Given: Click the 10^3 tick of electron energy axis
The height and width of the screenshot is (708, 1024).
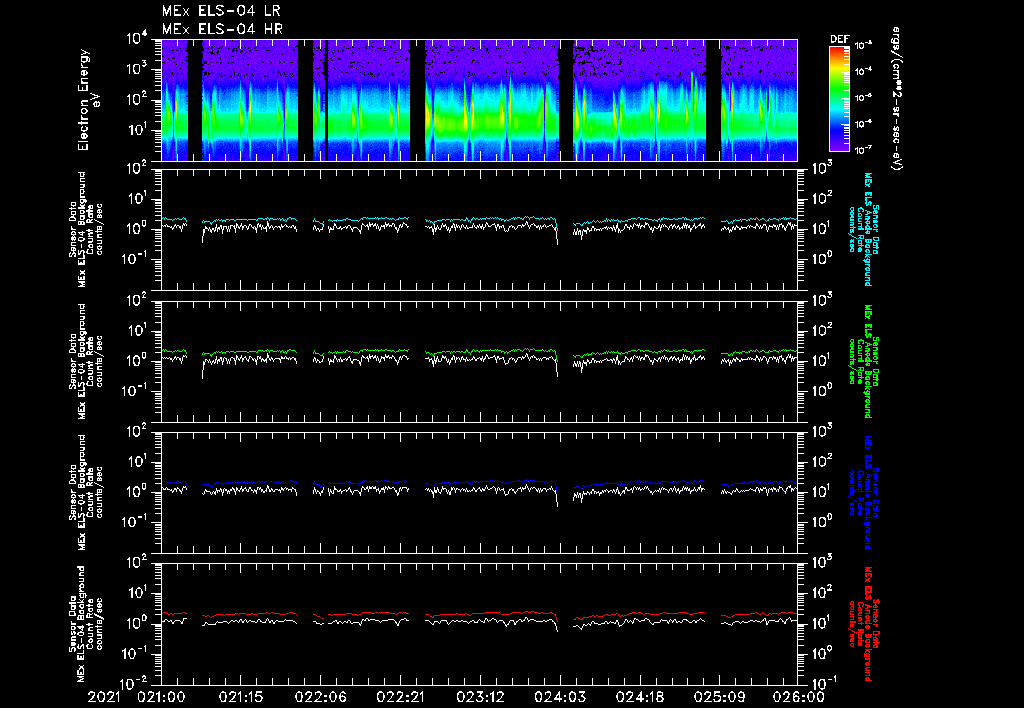Looking at the screenshot, I should click(137, 70).
